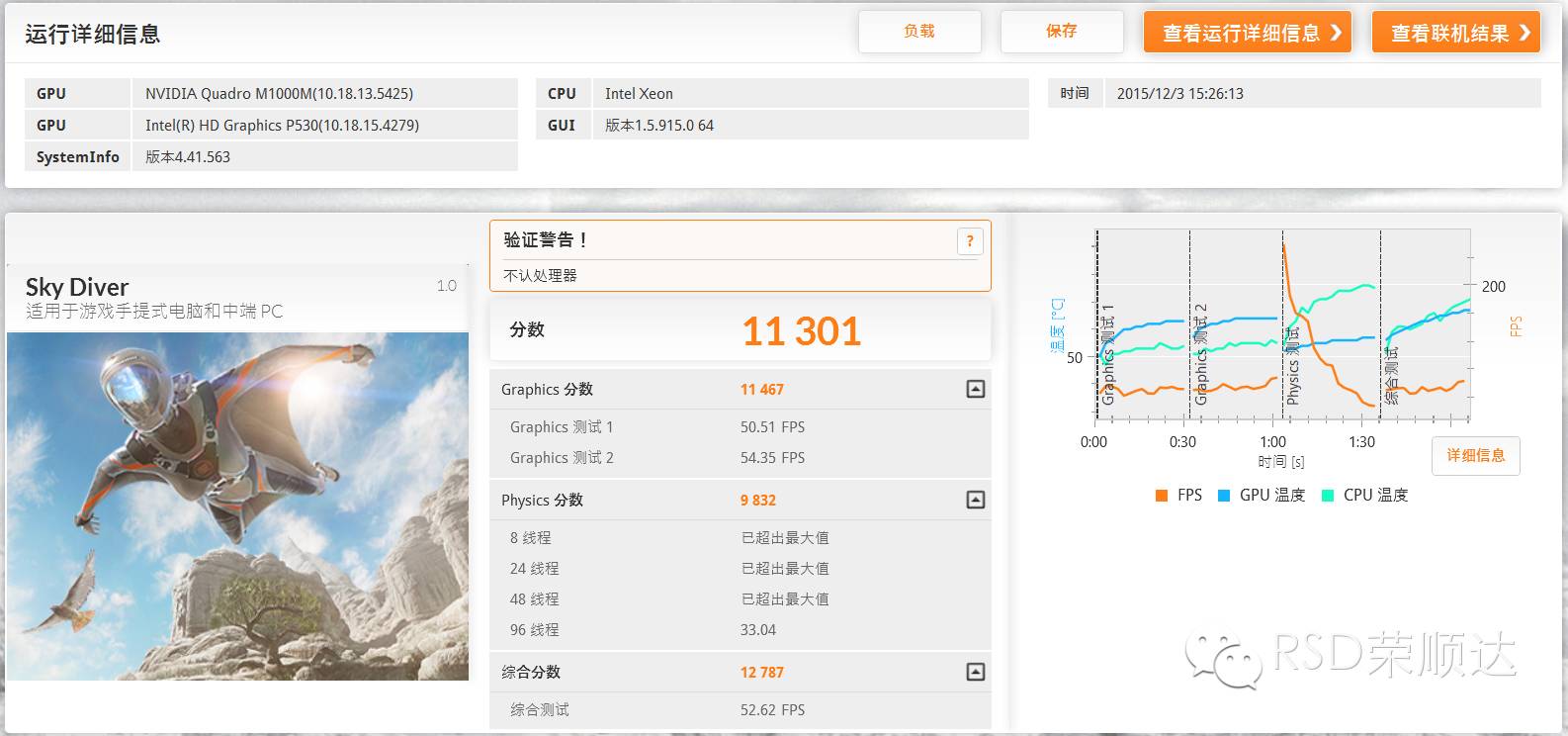The image size is (1568, 736).
Task: Click the 负载 (Load) button
Action: (x=919, y=32)
